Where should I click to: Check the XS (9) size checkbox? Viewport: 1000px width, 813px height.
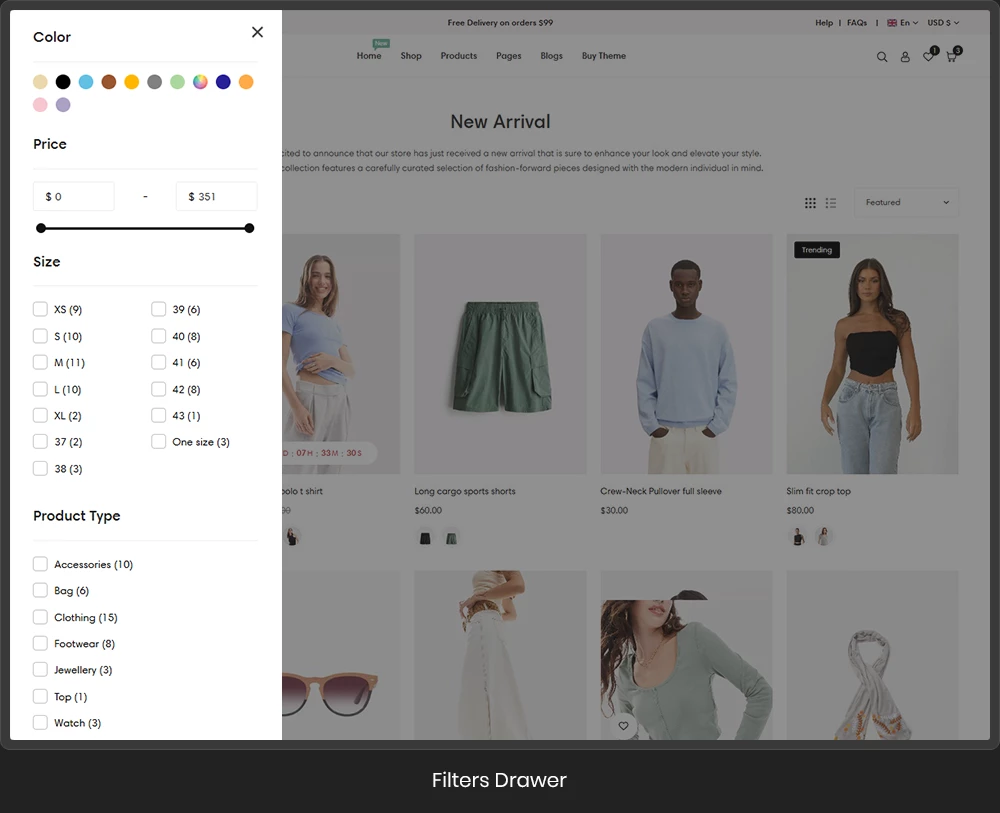pos(41,309)
